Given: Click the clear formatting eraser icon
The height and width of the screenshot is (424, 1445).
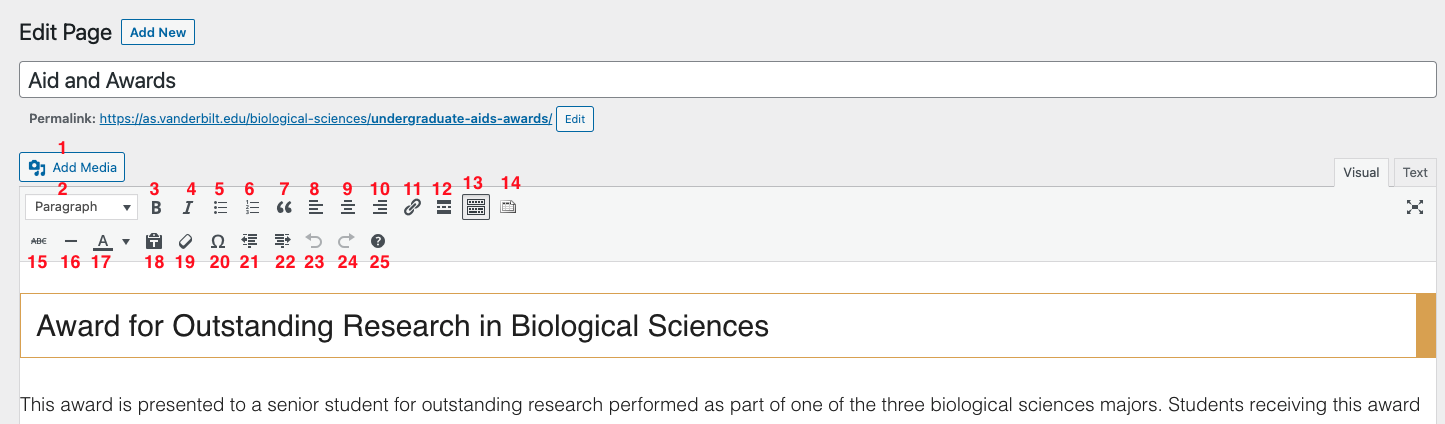Looking at the screenshot, I should click(186, 241).
